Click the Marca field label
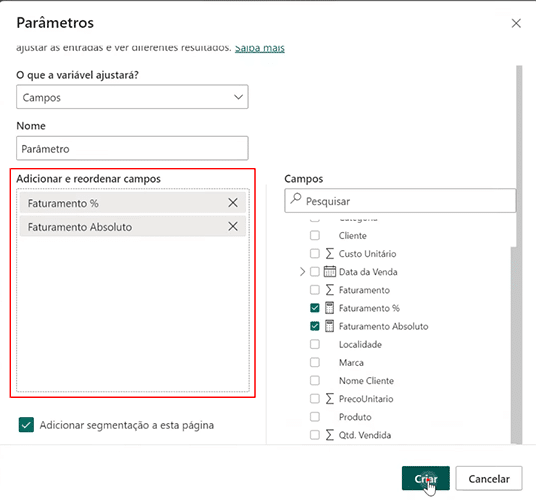 tap(351, 362)
